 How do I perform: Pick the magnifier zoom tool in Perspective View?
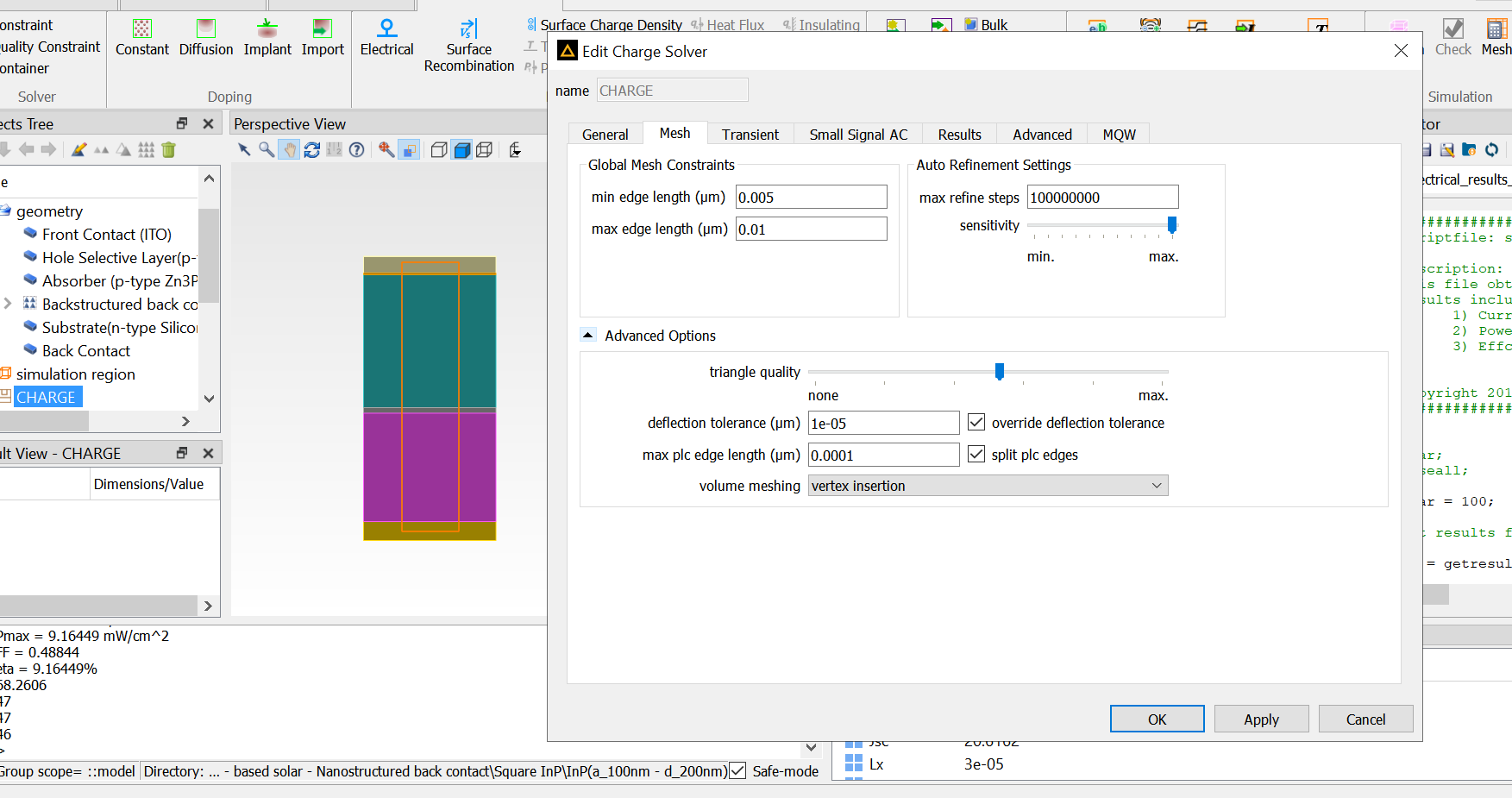267,150
